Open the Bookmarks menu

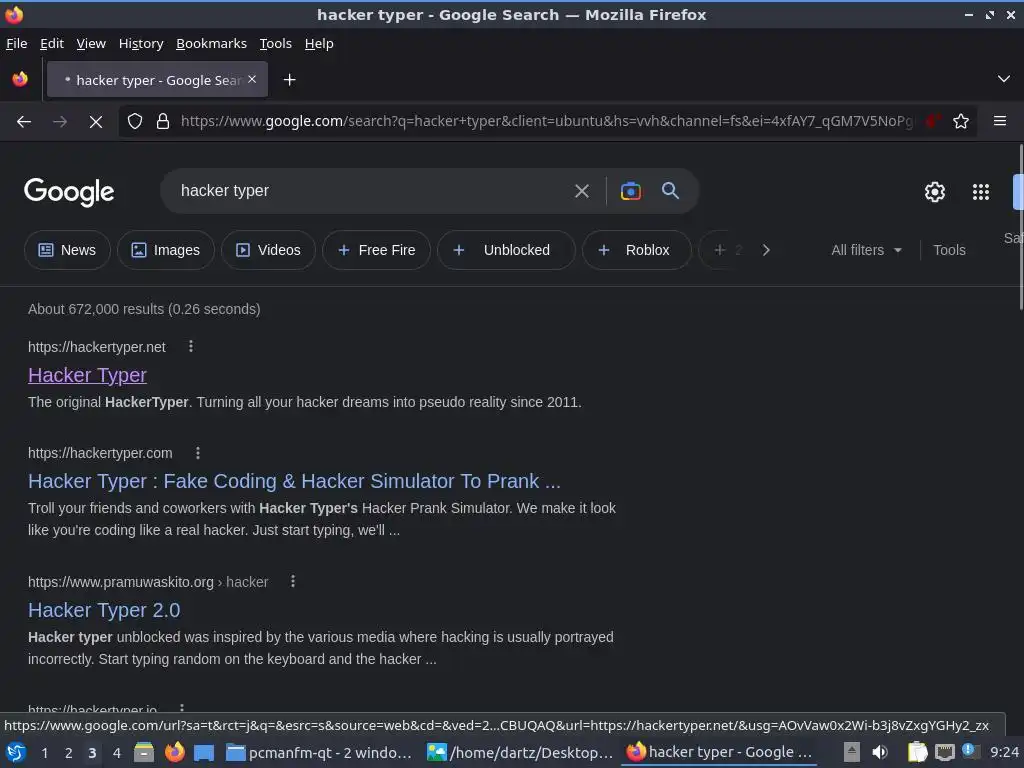(212, 43)
